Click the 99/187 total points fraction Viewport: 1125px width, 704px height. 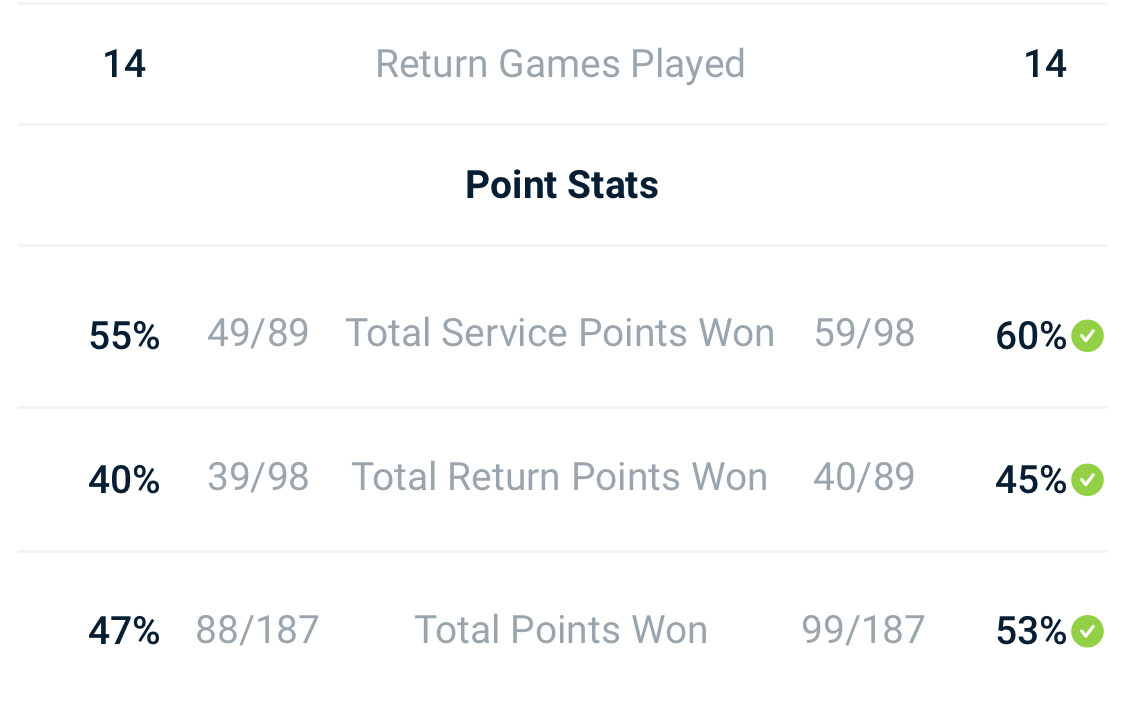863,630
